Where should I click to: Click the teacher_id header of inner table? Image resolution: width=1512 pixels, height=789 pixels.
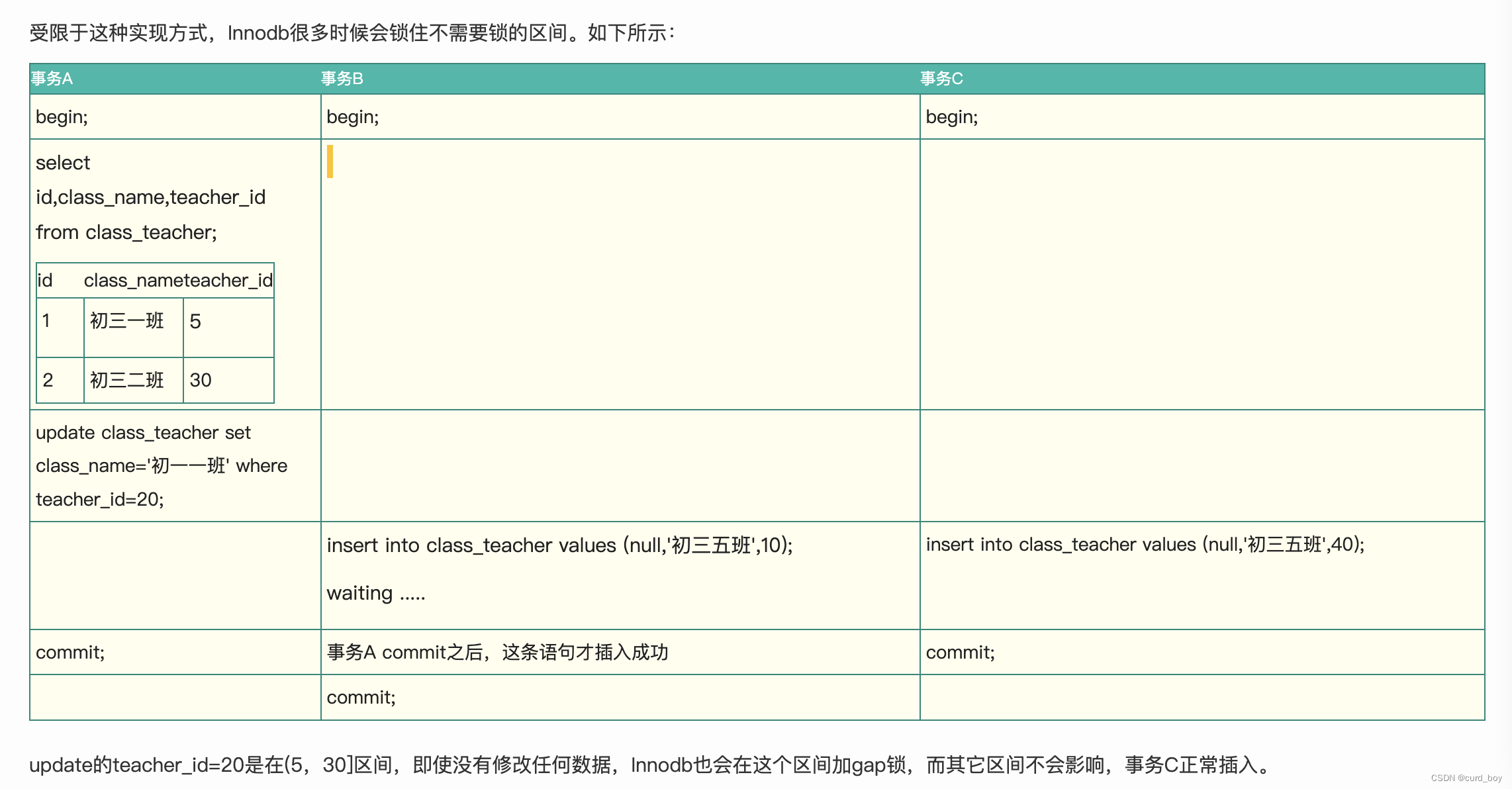click(x=228, y=281)
